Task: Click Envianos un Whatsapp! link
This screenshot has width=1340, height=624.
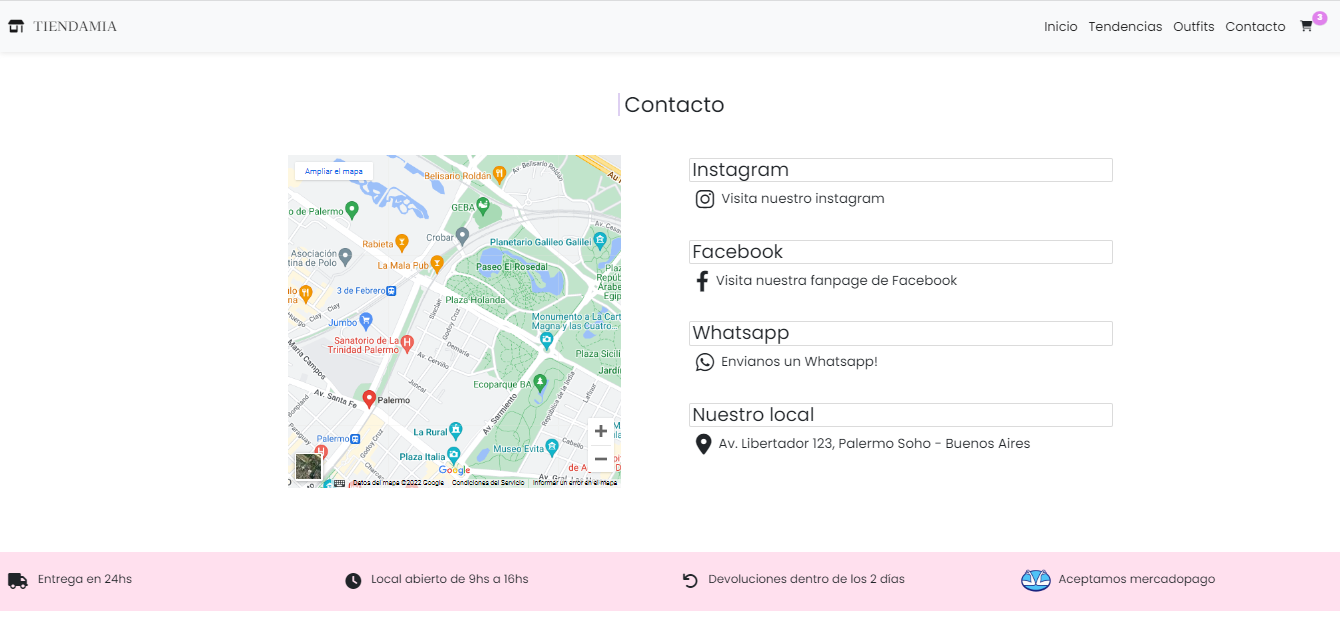Action: 799,362
